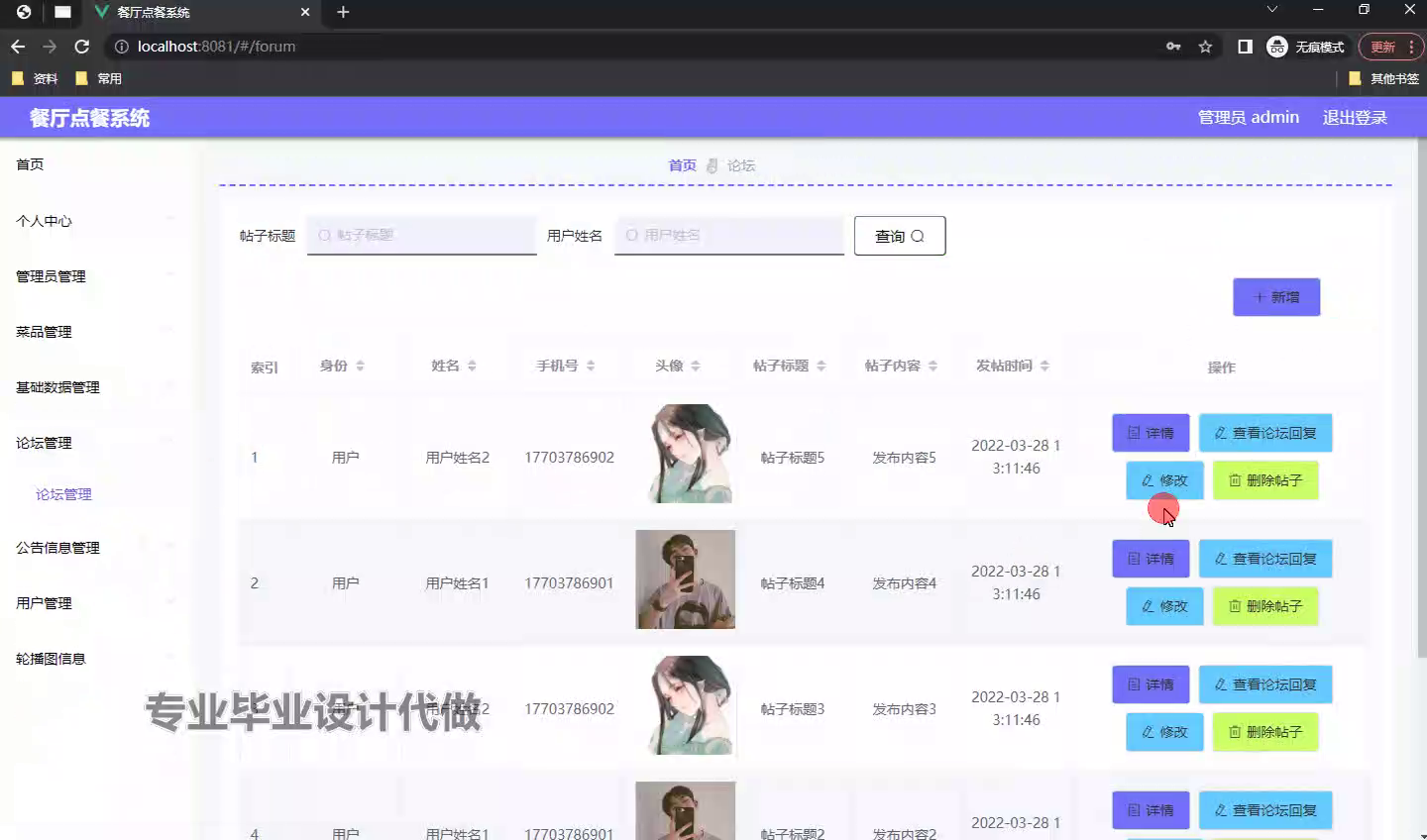Image resolution: width=1427 pixels, height=840 pixels.
Task: Click the vertical page scrollbar
Action: [1421, 396]
